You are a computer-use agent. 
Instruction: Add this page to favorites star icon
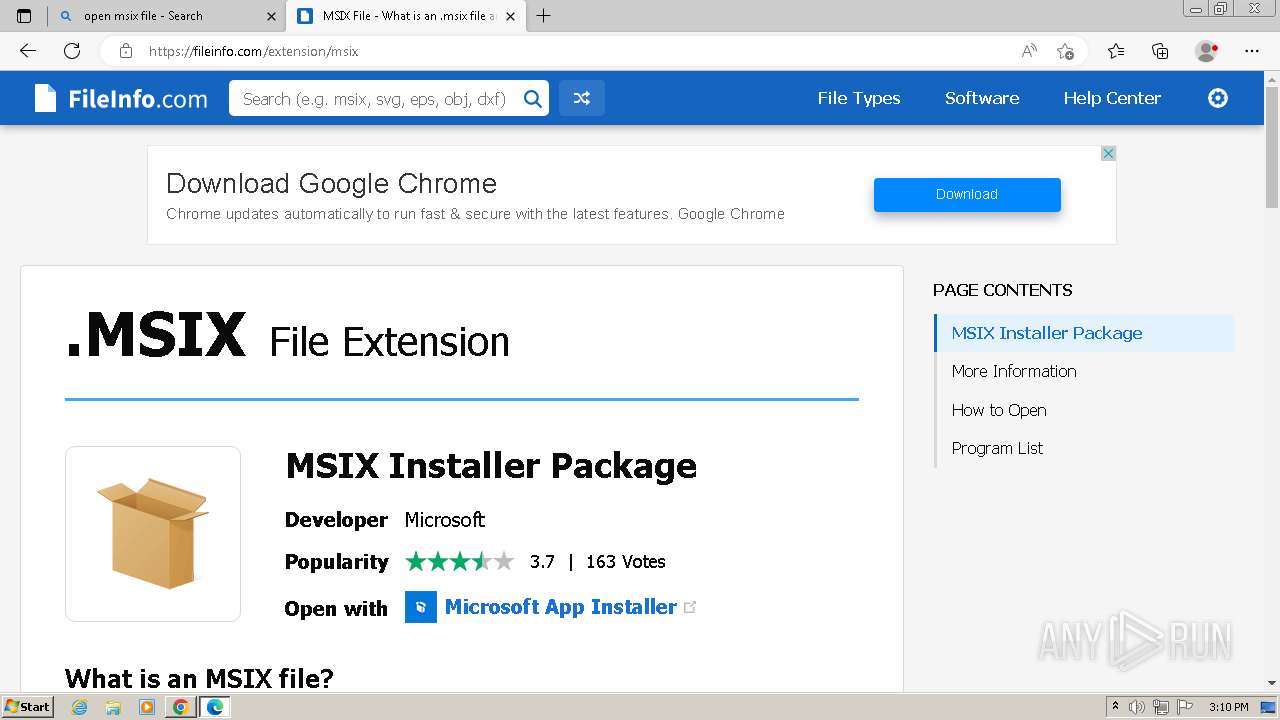point(1065,51)
